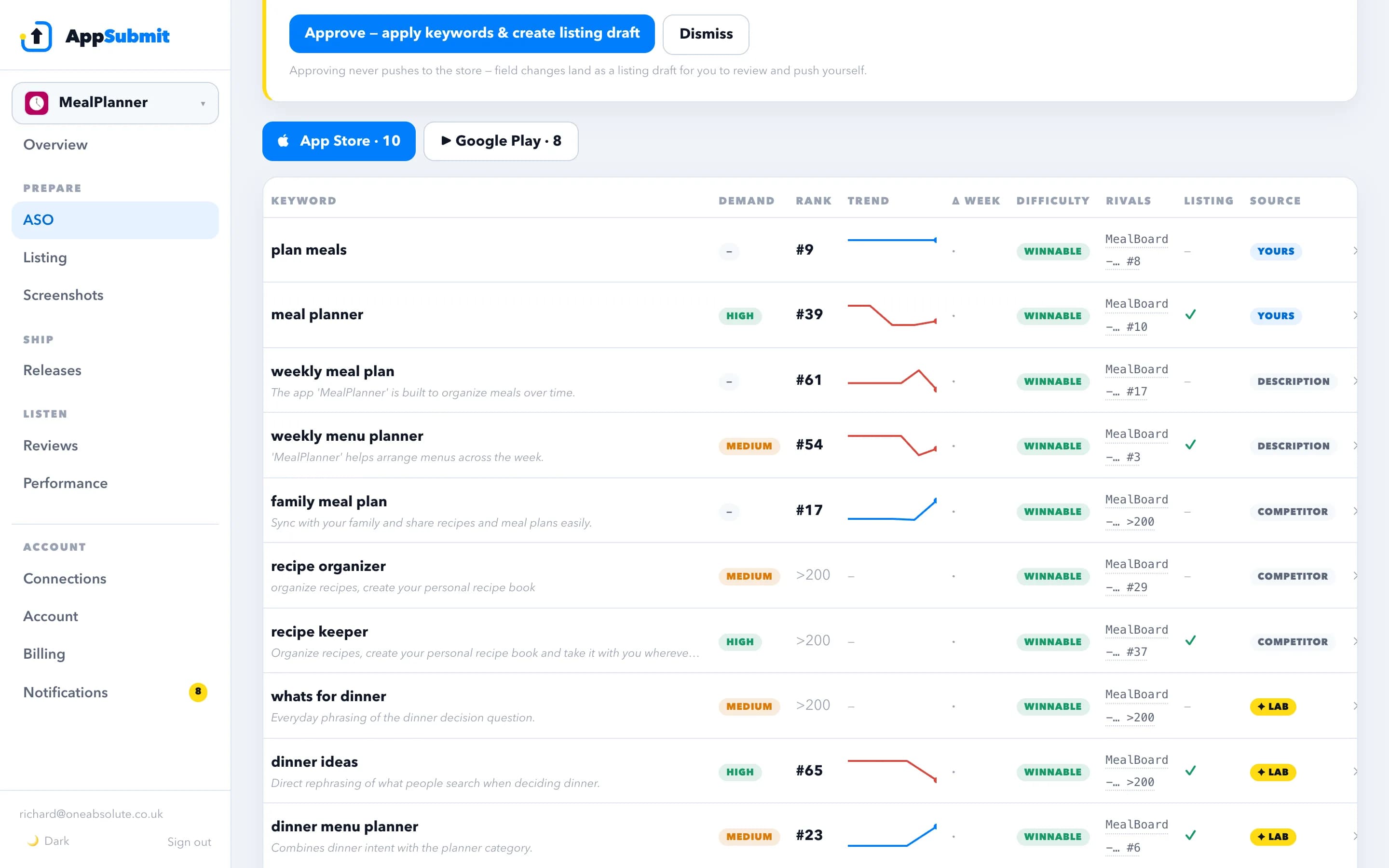The width and height of the screenshot is (1389, 868).
Task: Switch to the Google Play tab
Action: pos(501,141)
